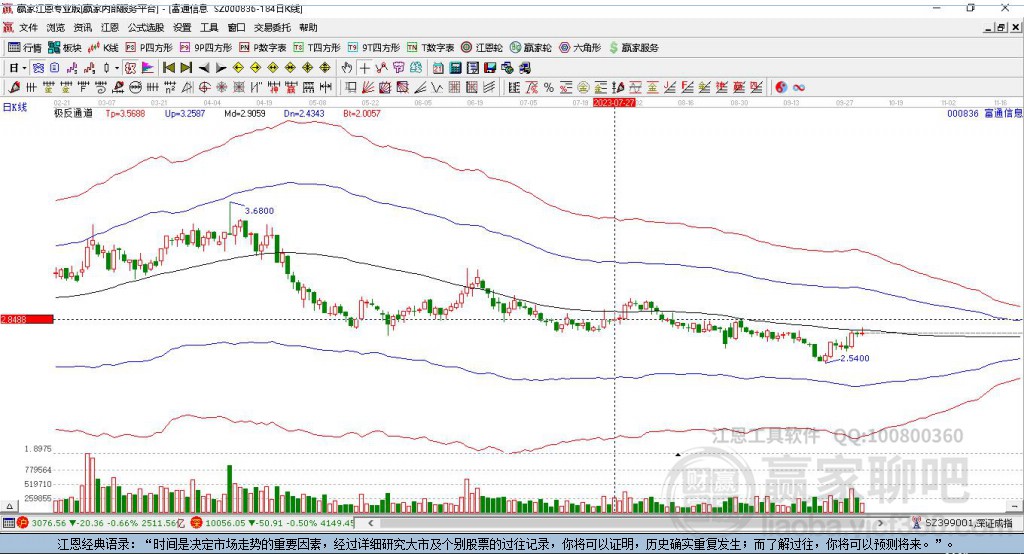The image size is (1024, 554).
Task: Open the 窗口 menu
Action: coord(236,27)
